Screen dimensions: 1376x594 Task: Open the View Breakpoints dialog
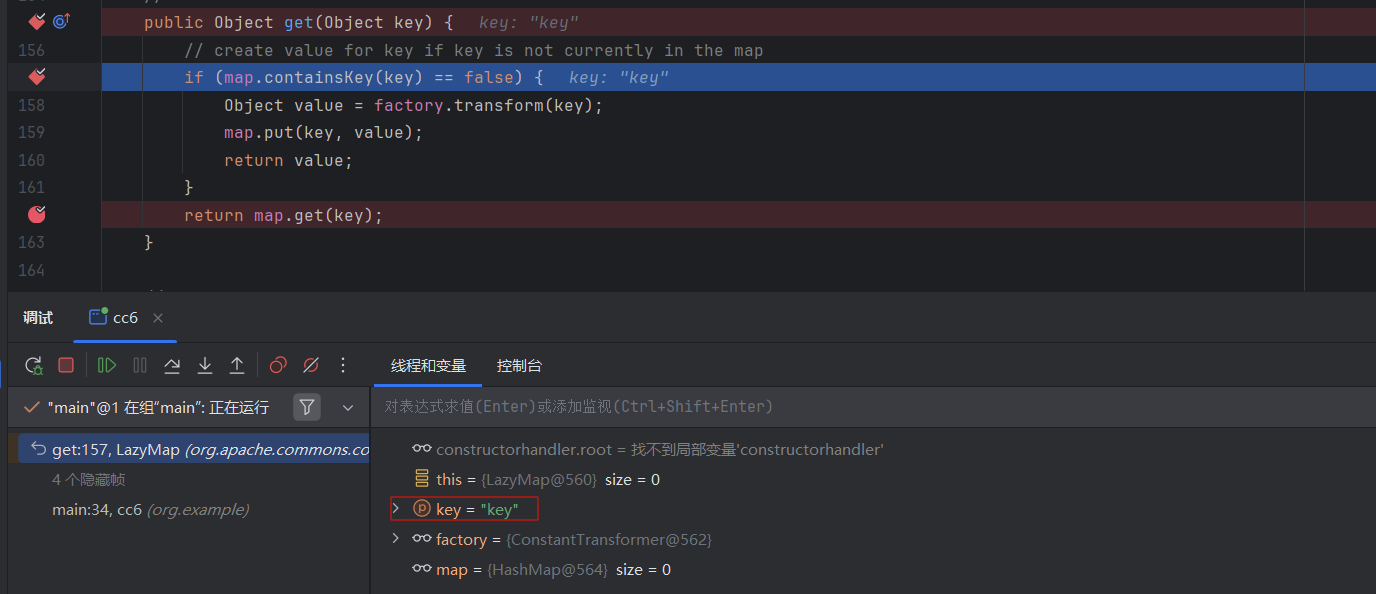coord(278,366)
